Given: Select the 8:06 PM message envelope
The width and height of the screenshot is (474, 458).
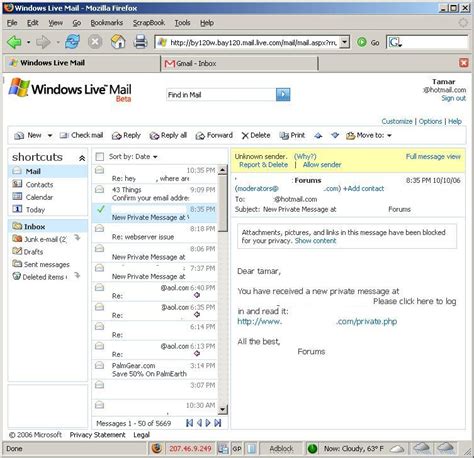Looking at the screenshot, I should coord(99,248).
